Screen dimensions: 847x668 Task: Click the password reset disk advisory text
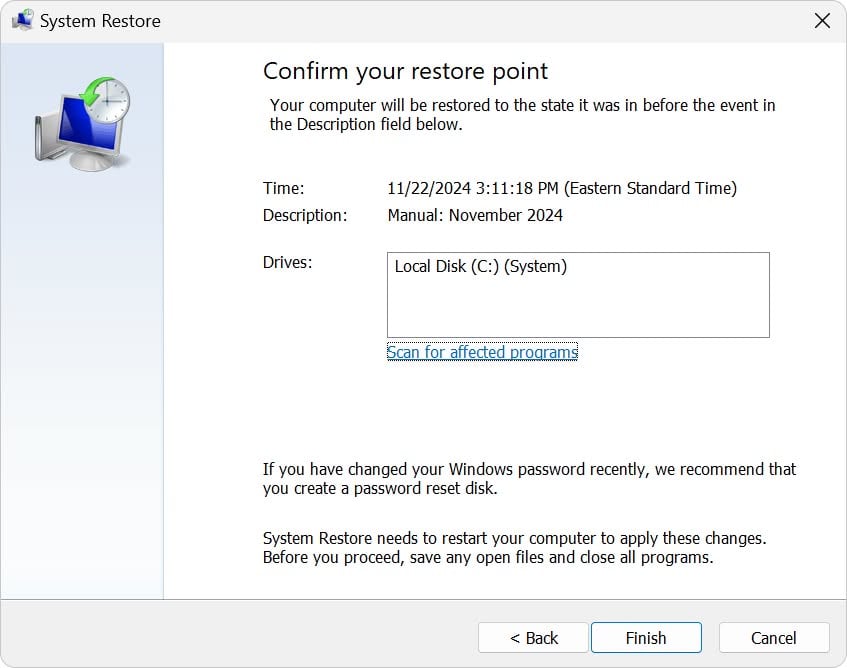click(x=528, y=478)
